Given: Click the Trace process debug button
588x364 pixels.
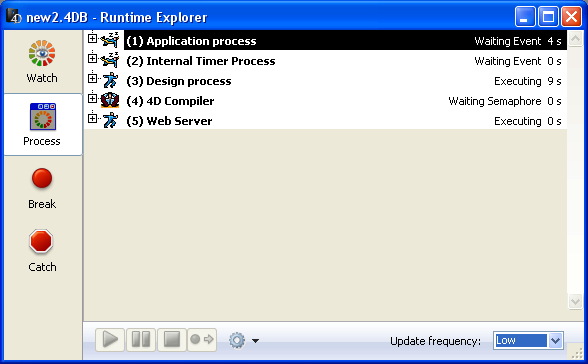Looking at the screenshot, I should [202, 340].
